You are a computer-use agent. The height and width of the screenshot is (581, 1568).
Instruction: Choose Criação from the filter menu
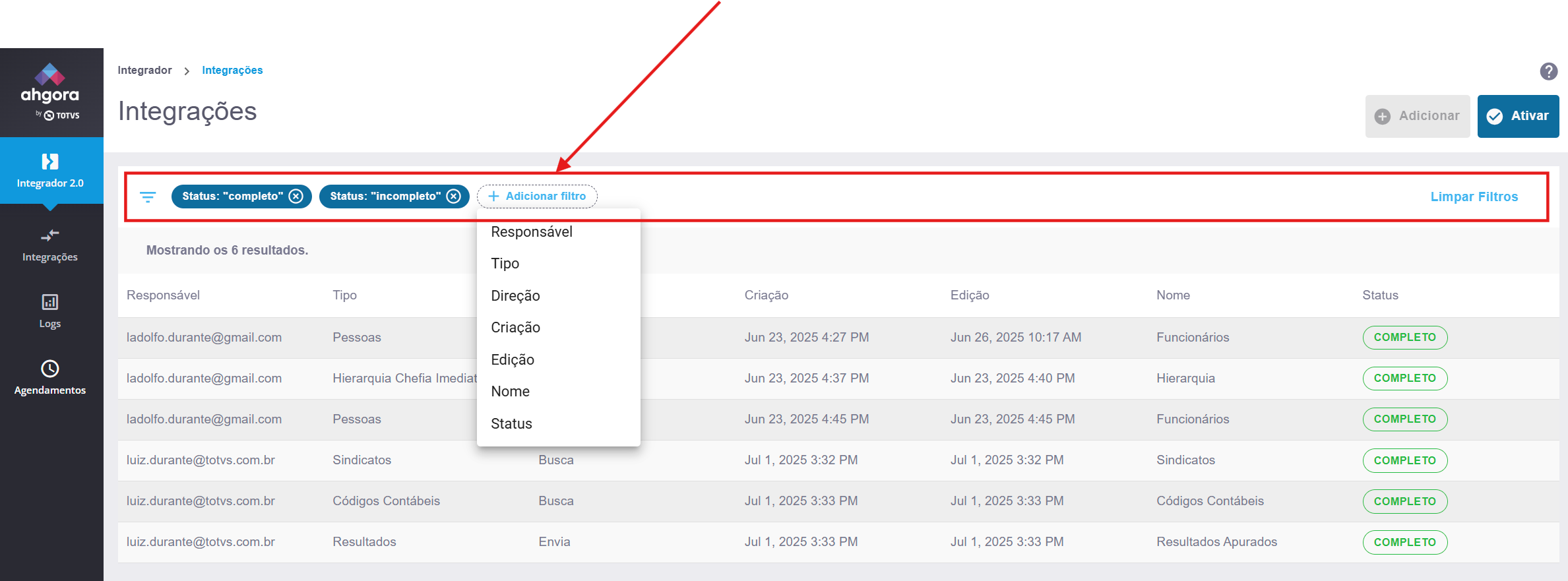pos(558,328)
